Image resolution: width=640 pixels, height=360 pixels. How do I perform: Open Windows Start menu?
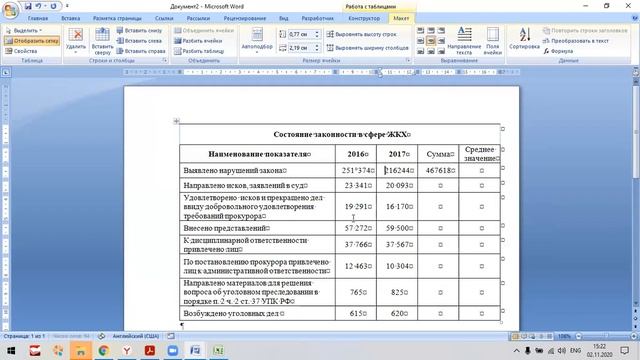pyautogui.click(x=11, y=351)
